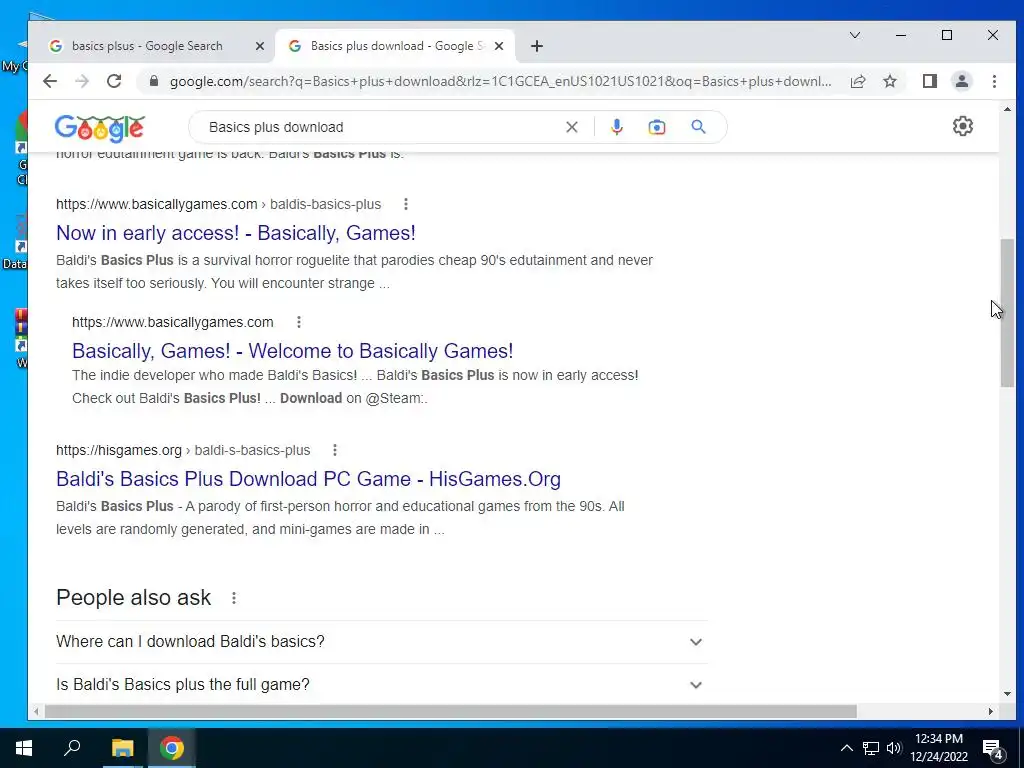The width and height of the screenshot is (1024, 768).
Task: Click the scroll left arrow at bottom
Action: pos(37,711)
